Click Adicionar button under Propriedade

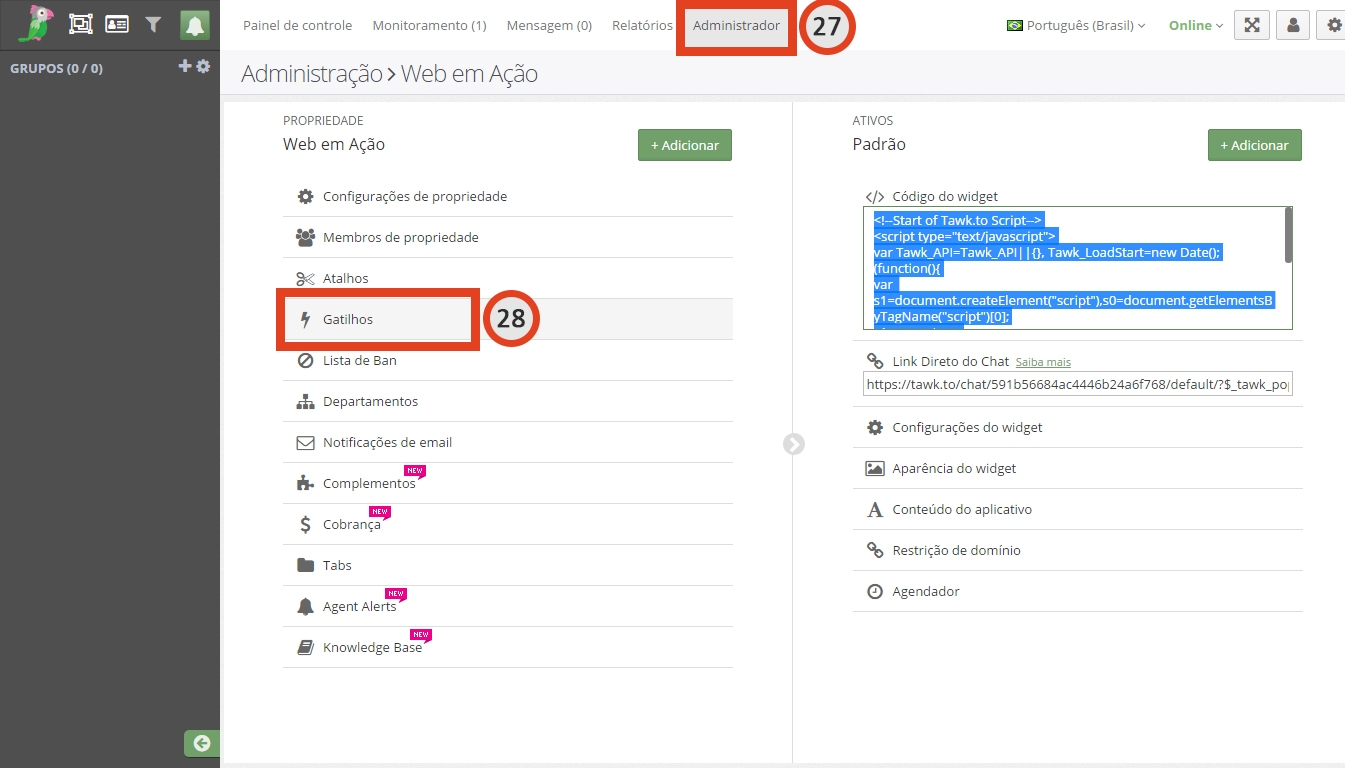[685, 145]
